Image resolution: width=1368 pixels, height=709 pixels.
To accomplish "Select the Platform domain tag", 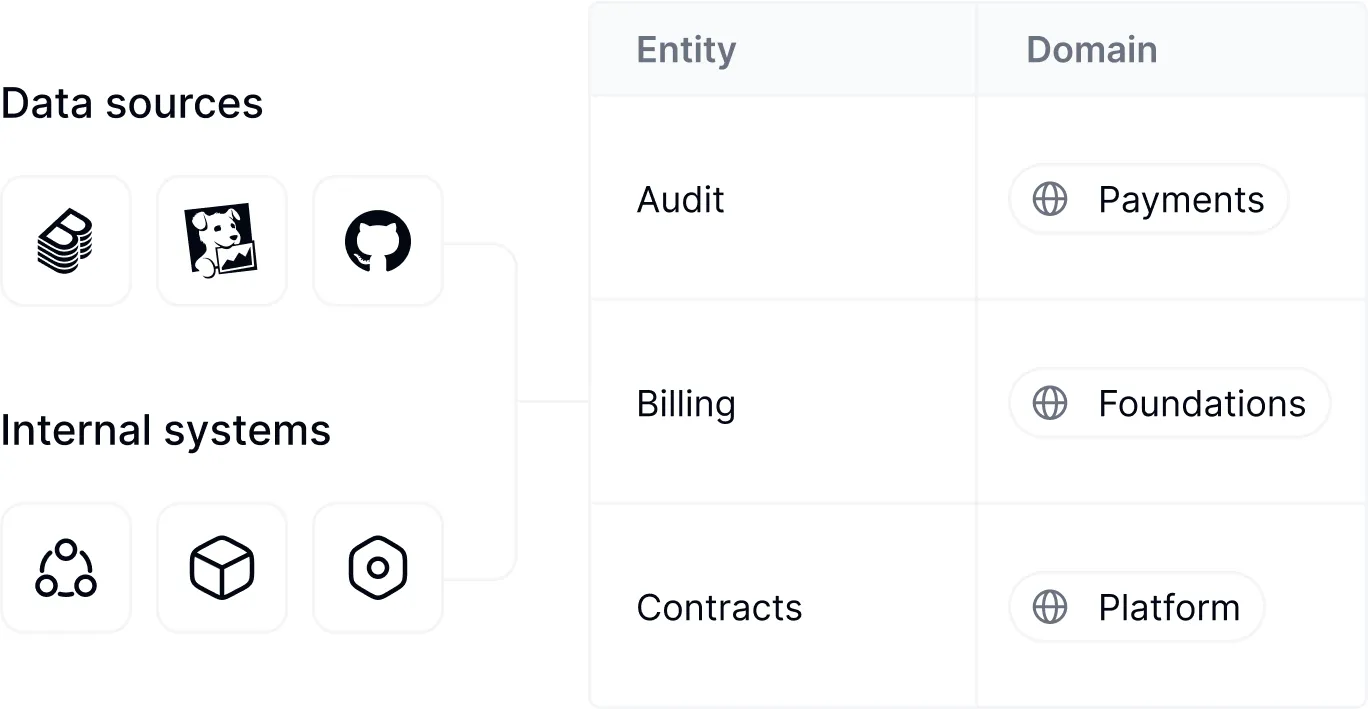I will pyautogui.click(x=1136, y=607).
